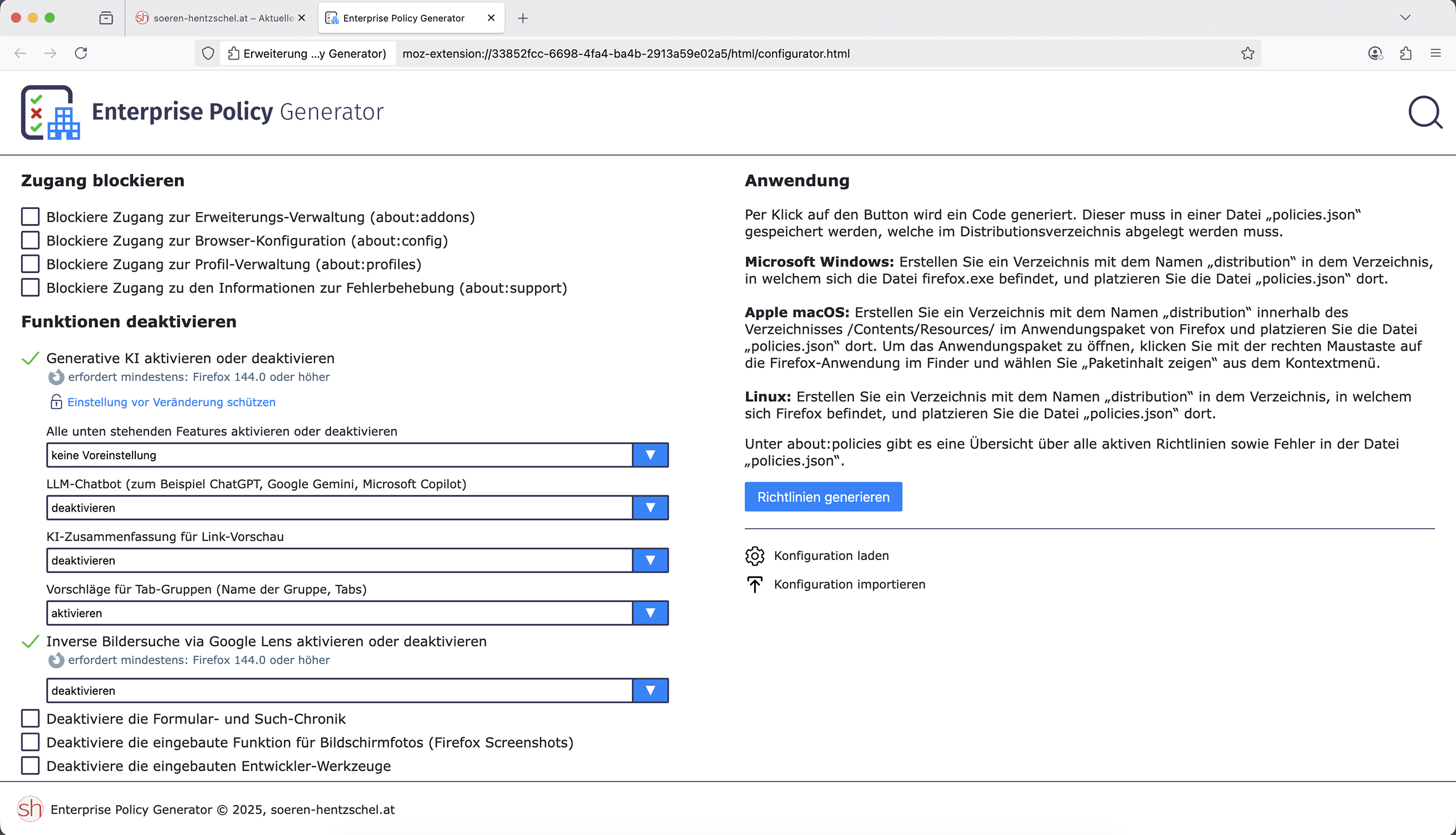This screenshot has height=835, width=1456.
Task: Click 'erfordert mindestens' text under Inverse Bildersuche
Action: [x=199, y=660]
